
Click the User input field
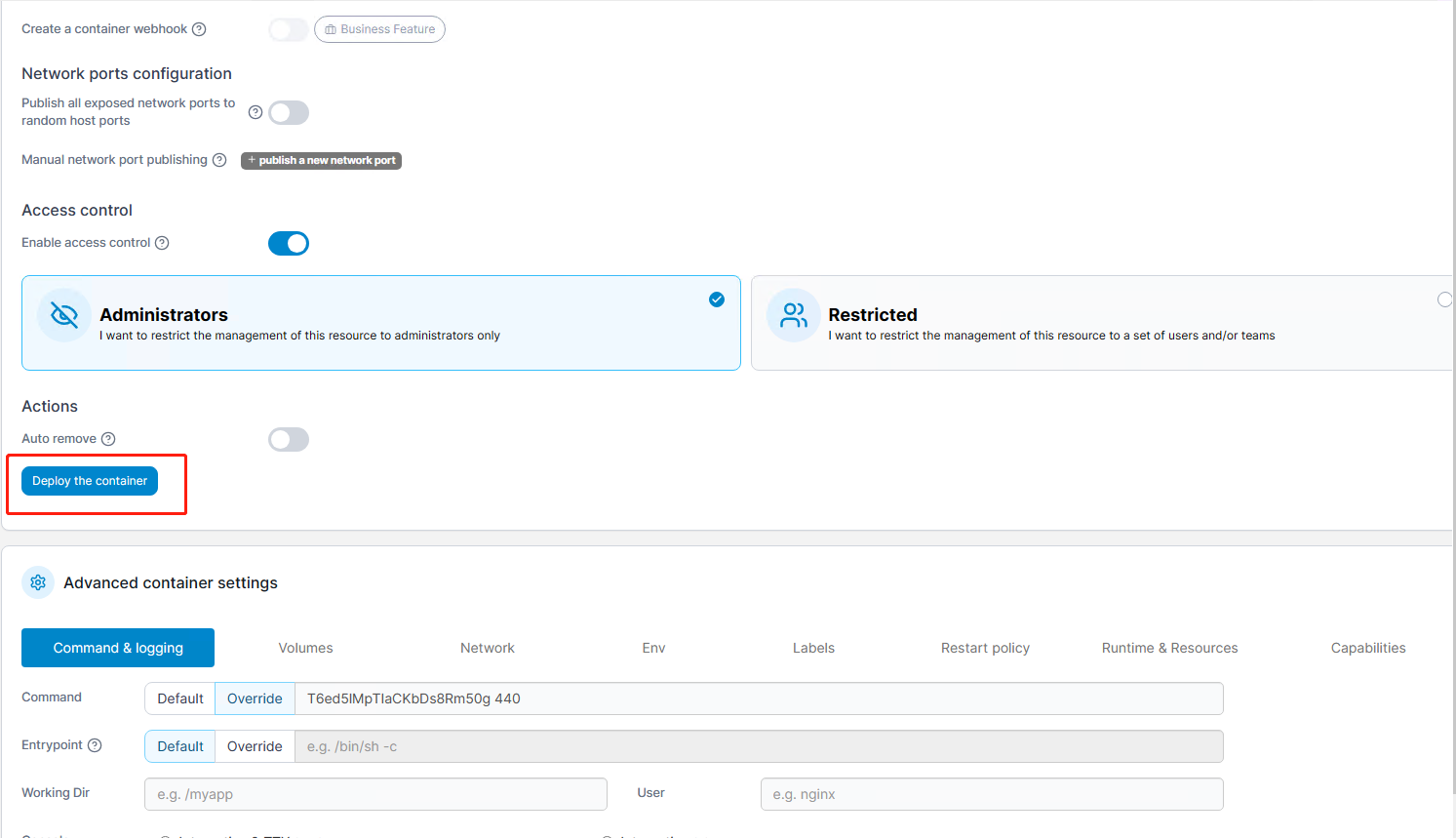992,794
